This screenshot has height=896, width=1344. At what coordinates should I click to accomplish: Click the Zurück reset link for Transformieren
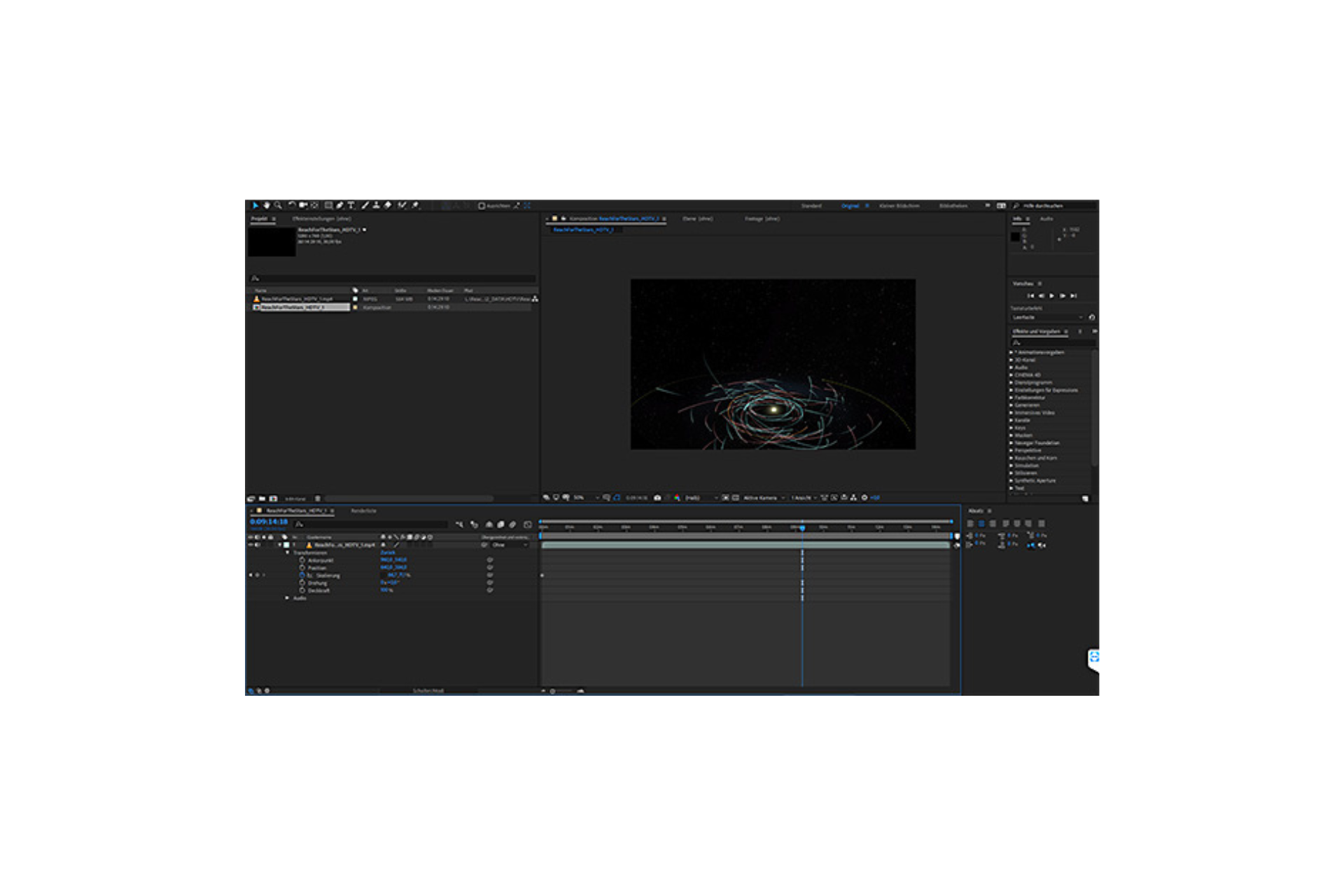point(388,553)
